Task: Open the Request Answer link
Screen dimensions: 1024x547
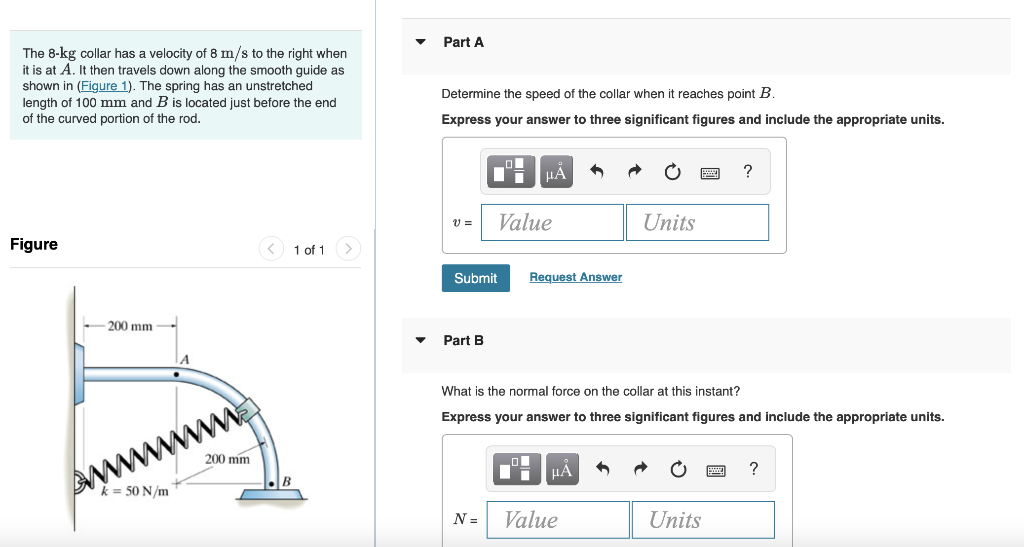Action: point(575,277)
